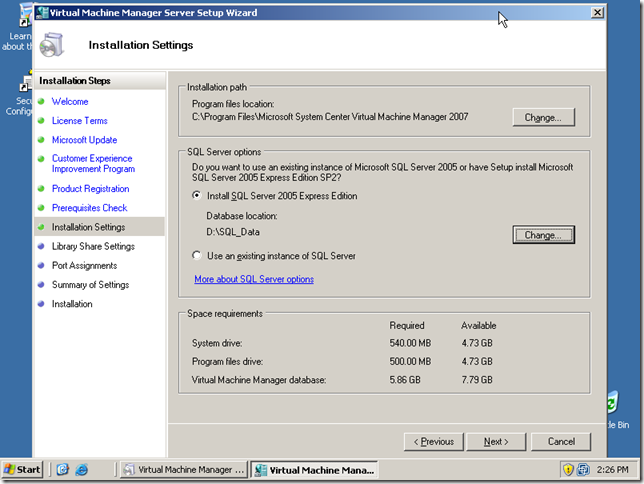Return to the Previous wizard page
644x484 pixels.
pyautogui.click(x=434, y=442)
